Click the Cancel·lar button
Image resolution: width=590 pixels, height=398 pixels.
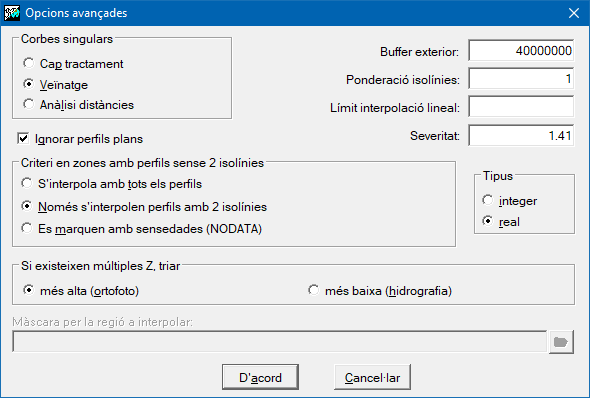(x=372, y=377)
